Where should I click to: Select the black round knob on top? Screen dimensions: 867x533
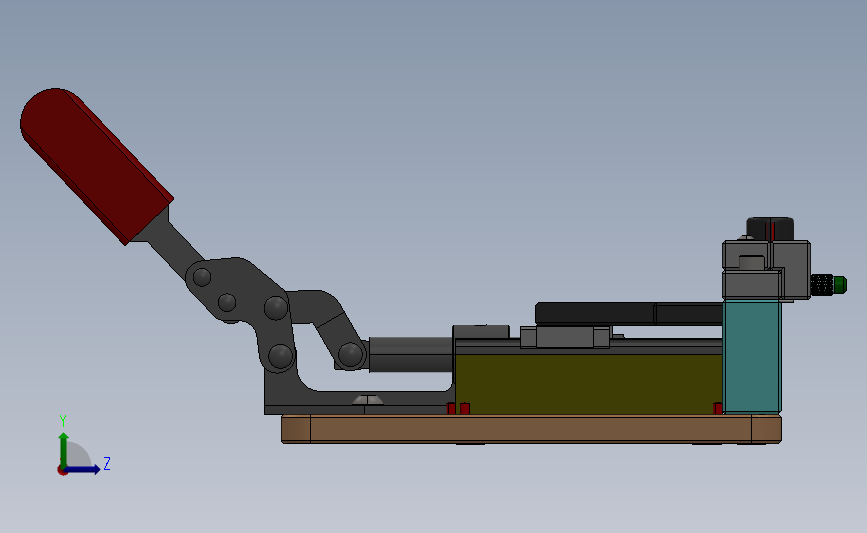770,228
